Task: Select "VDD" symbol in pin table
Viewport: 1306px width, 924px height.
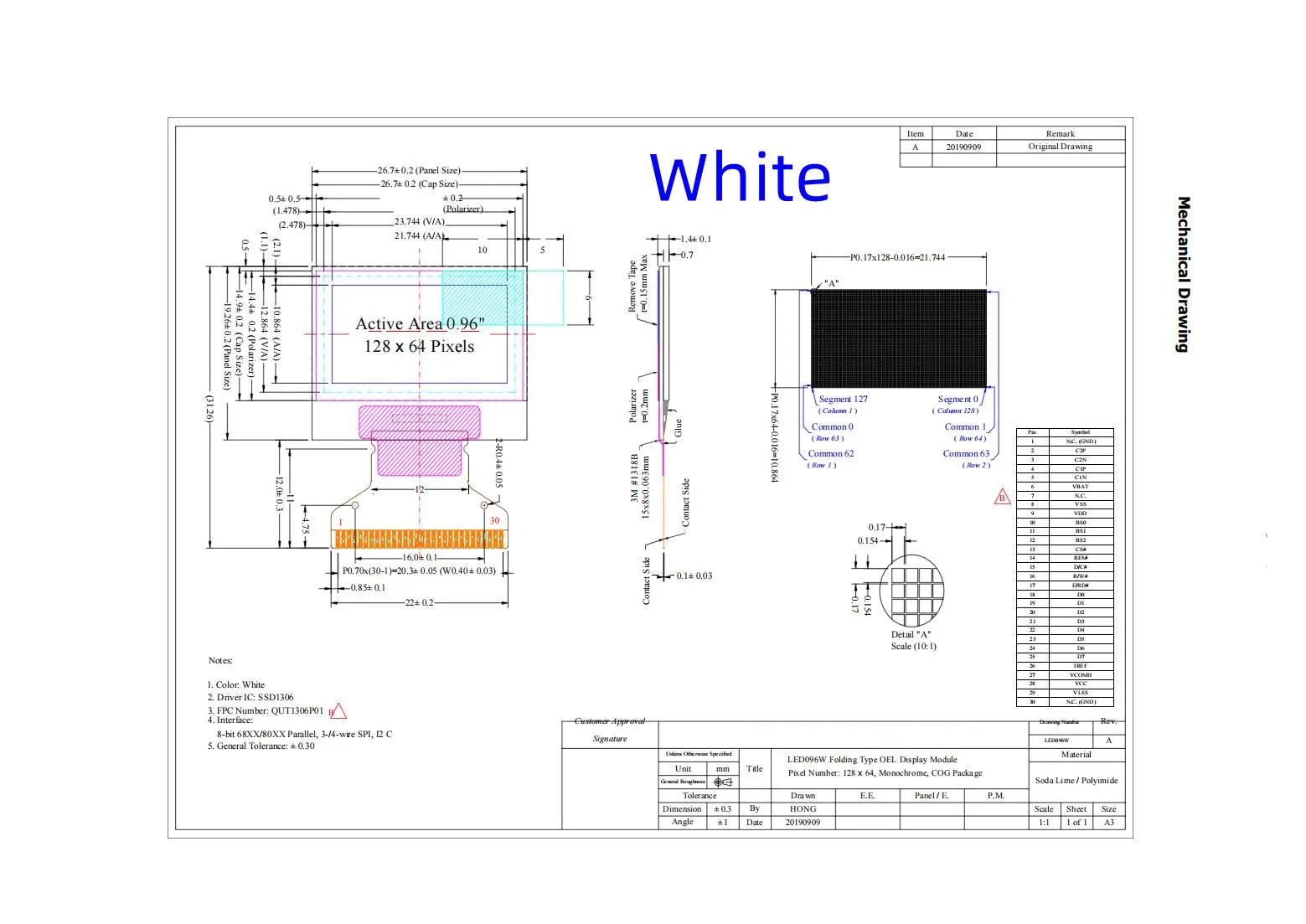Action: [1080, 513]
